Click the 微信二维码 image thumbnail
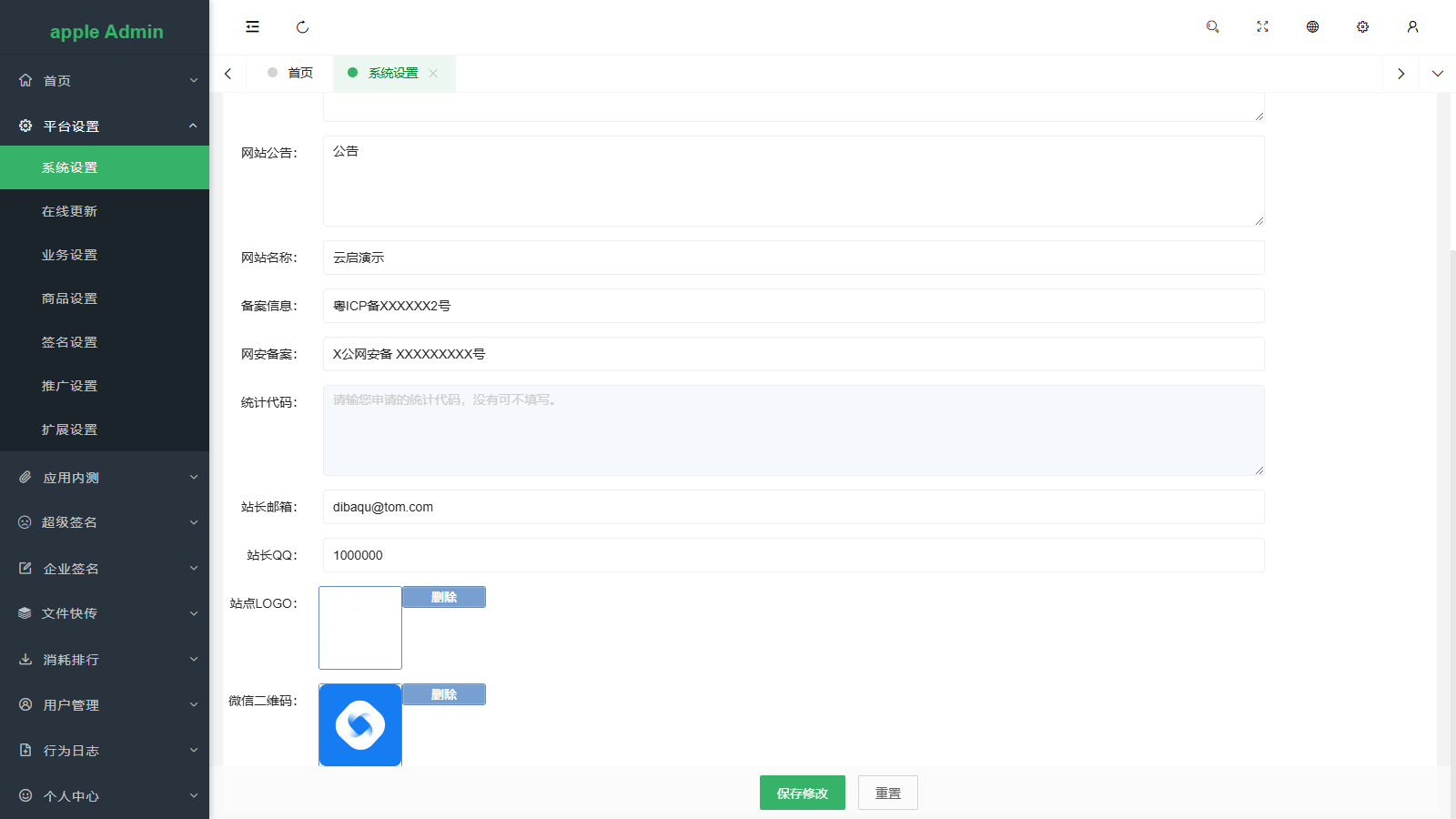Screen dimensions: 1456x819 (x=360, y=725)
